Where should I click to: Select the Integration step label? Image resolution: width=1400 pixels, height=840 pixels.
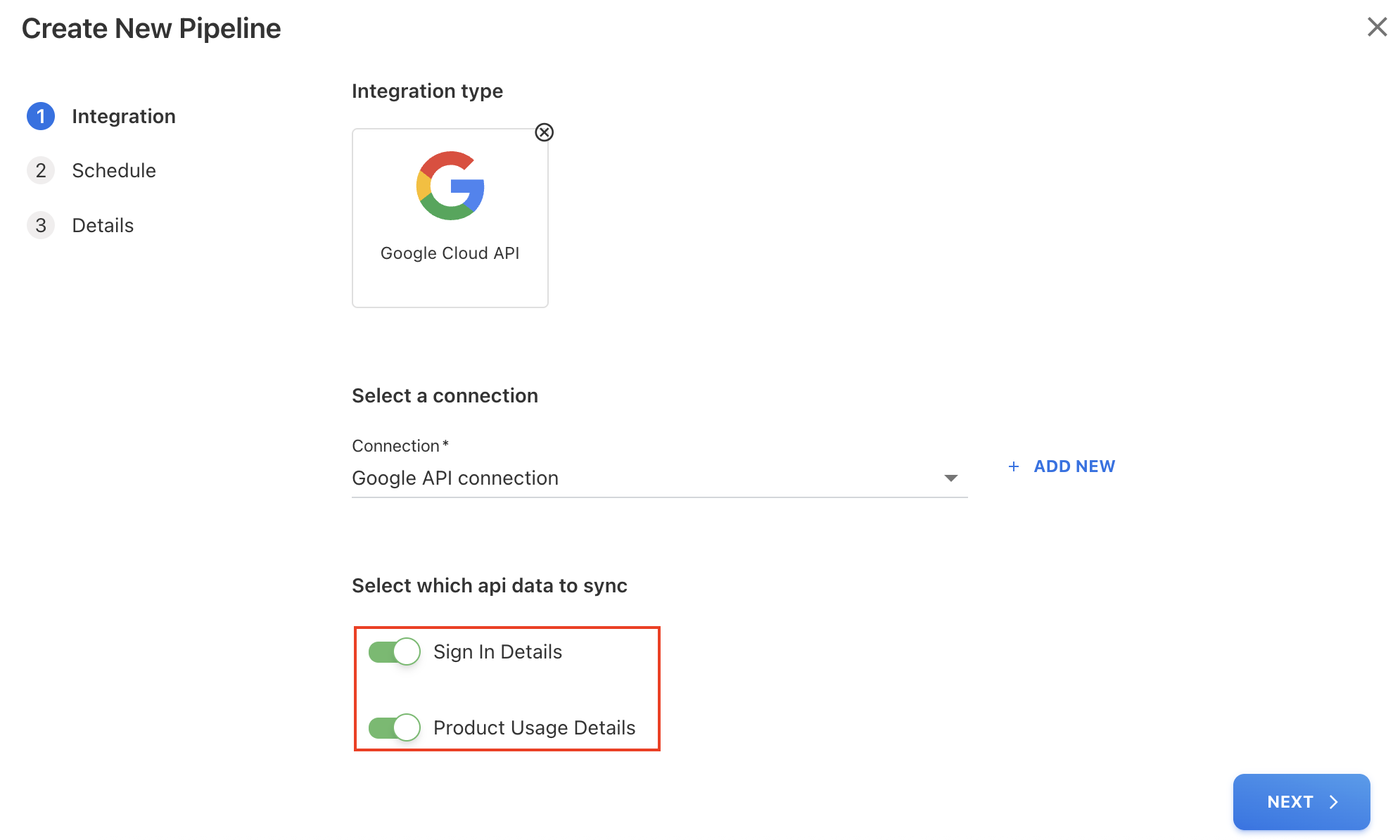pyautogui.click(x=124, y=116)
